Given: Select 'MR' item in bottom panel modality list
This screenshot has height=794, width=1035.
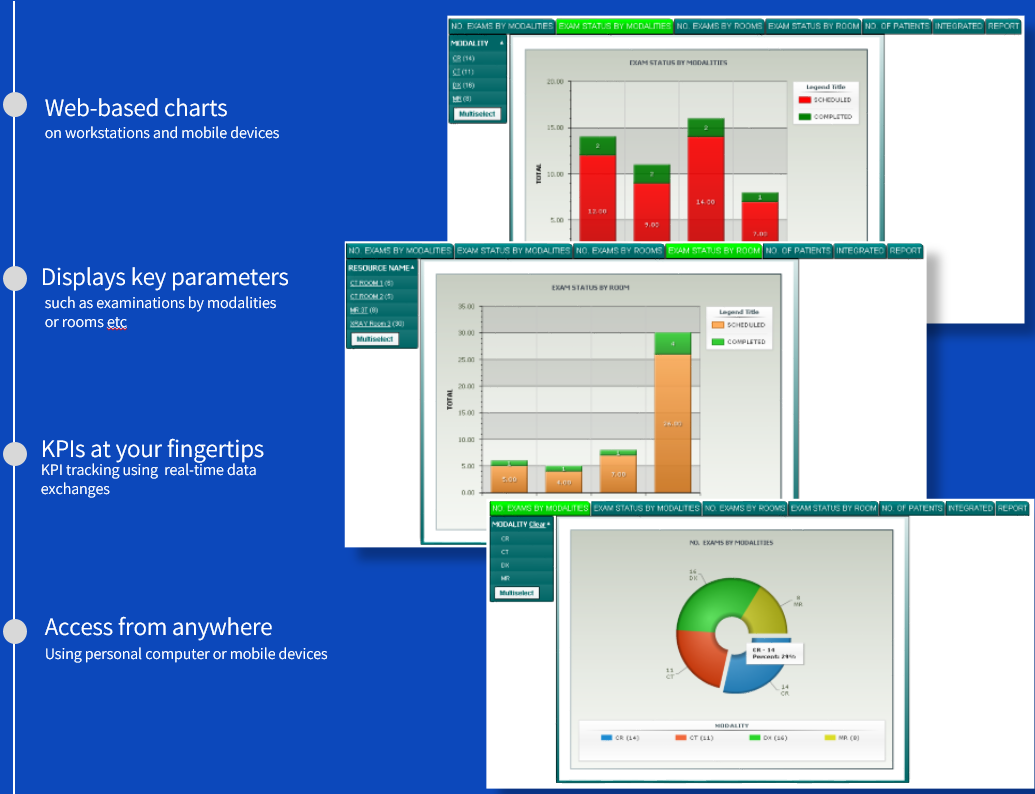Looking at the screenshot, I should 505,578.
